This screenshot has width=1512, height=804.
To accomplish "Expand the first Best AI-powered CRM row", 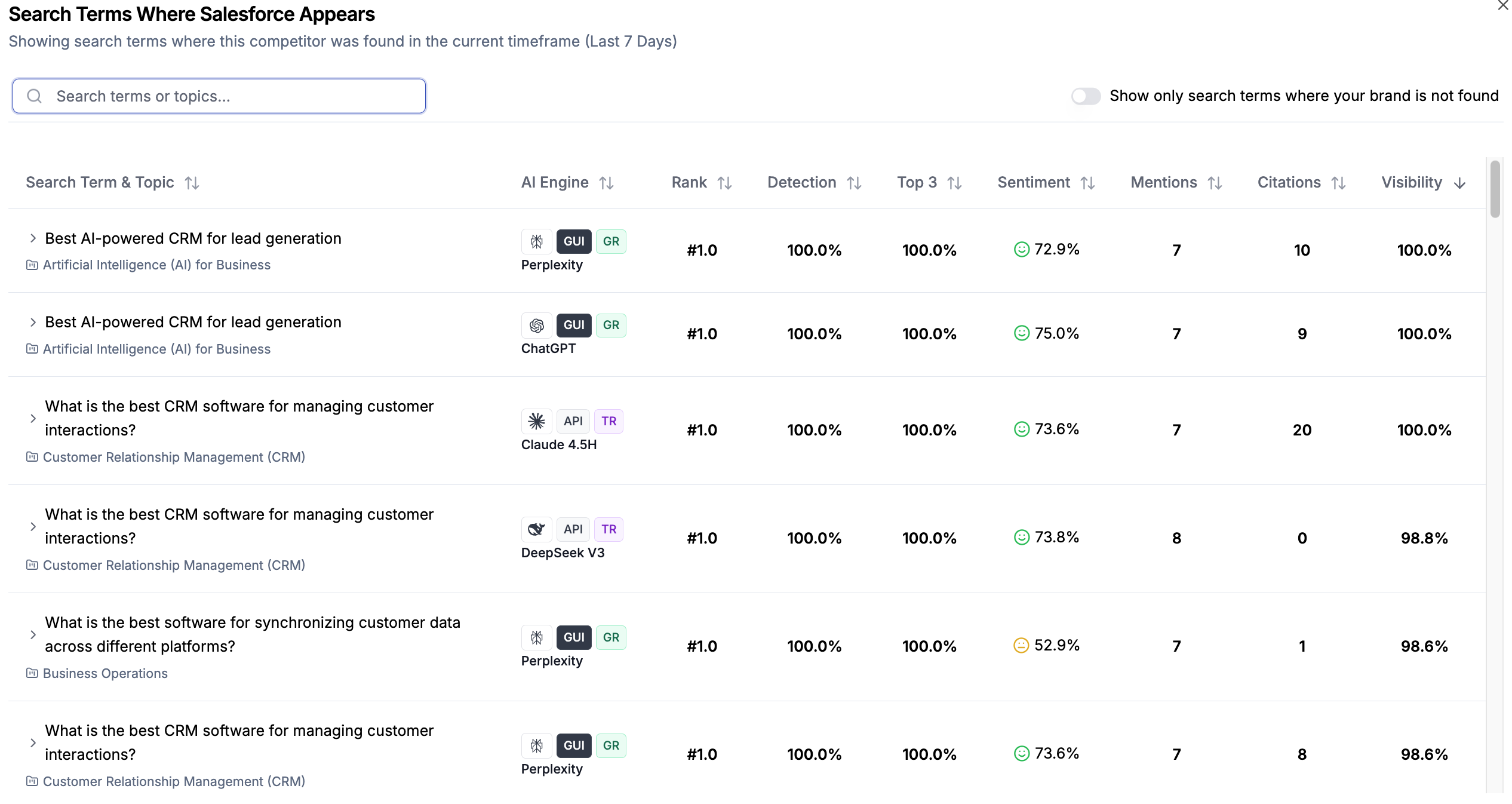I will click(x=33, y=238).
